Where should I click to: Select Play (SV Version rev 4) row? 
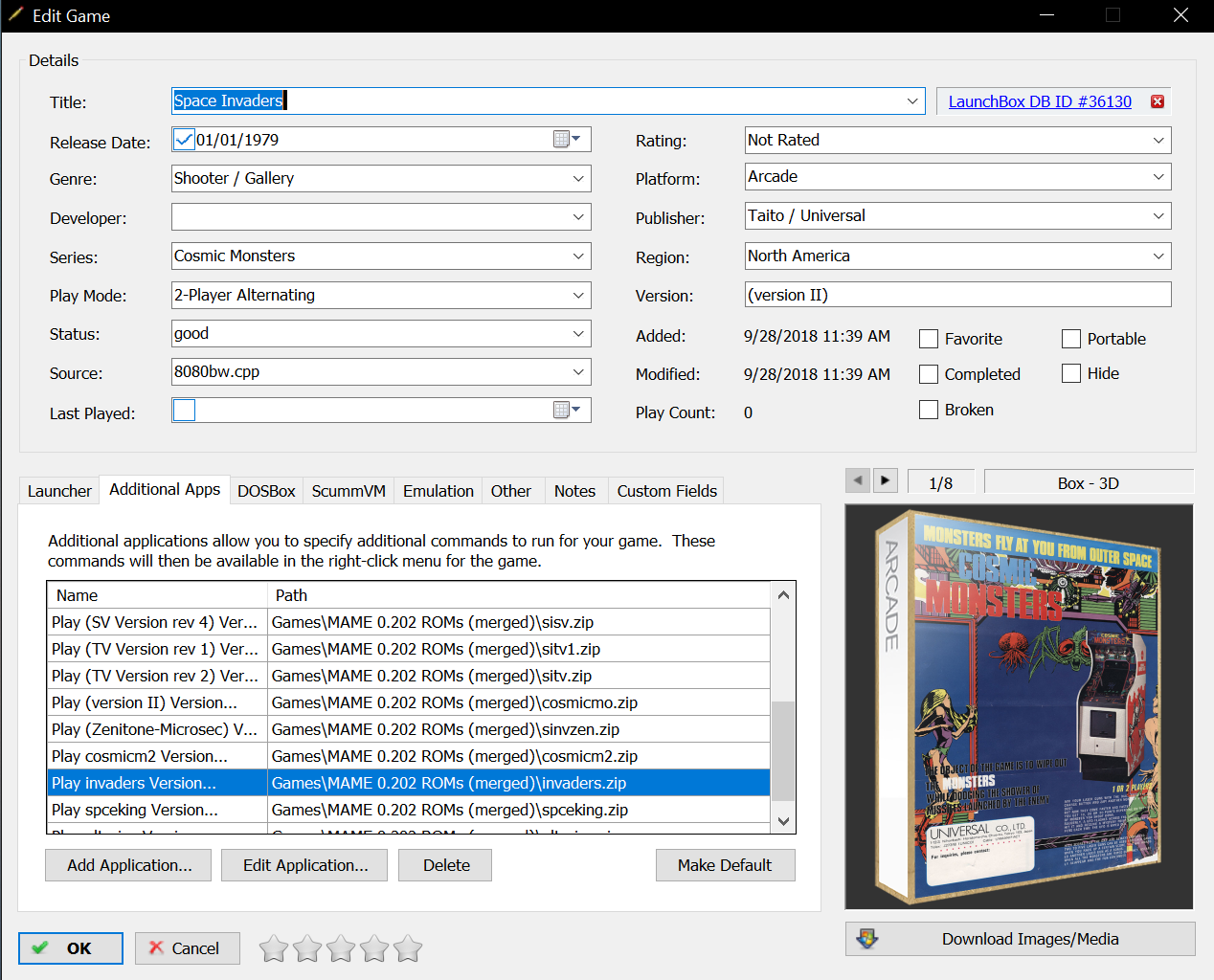(409, 622)
